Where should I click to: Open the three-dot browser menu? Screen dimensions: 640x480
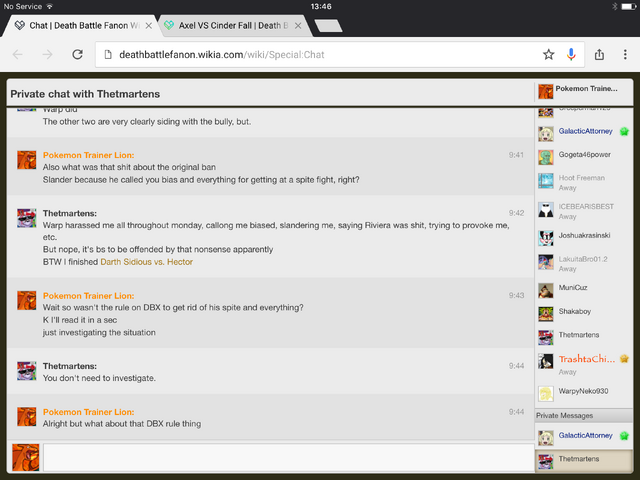tap(625, 54)
